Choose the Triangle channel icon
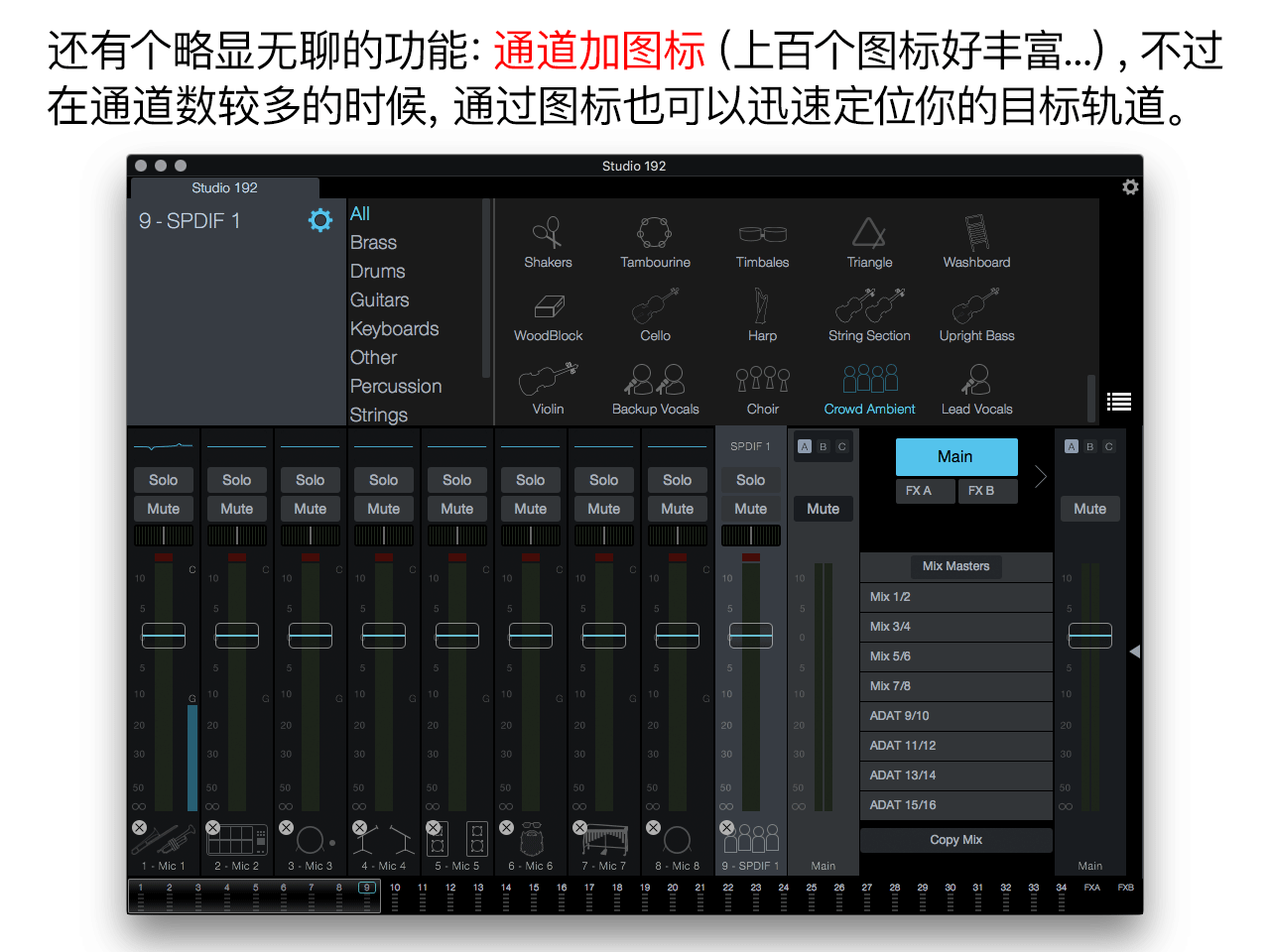Image resolution: width=1270 pixels, height=952 pixels. tap(869, 243)
